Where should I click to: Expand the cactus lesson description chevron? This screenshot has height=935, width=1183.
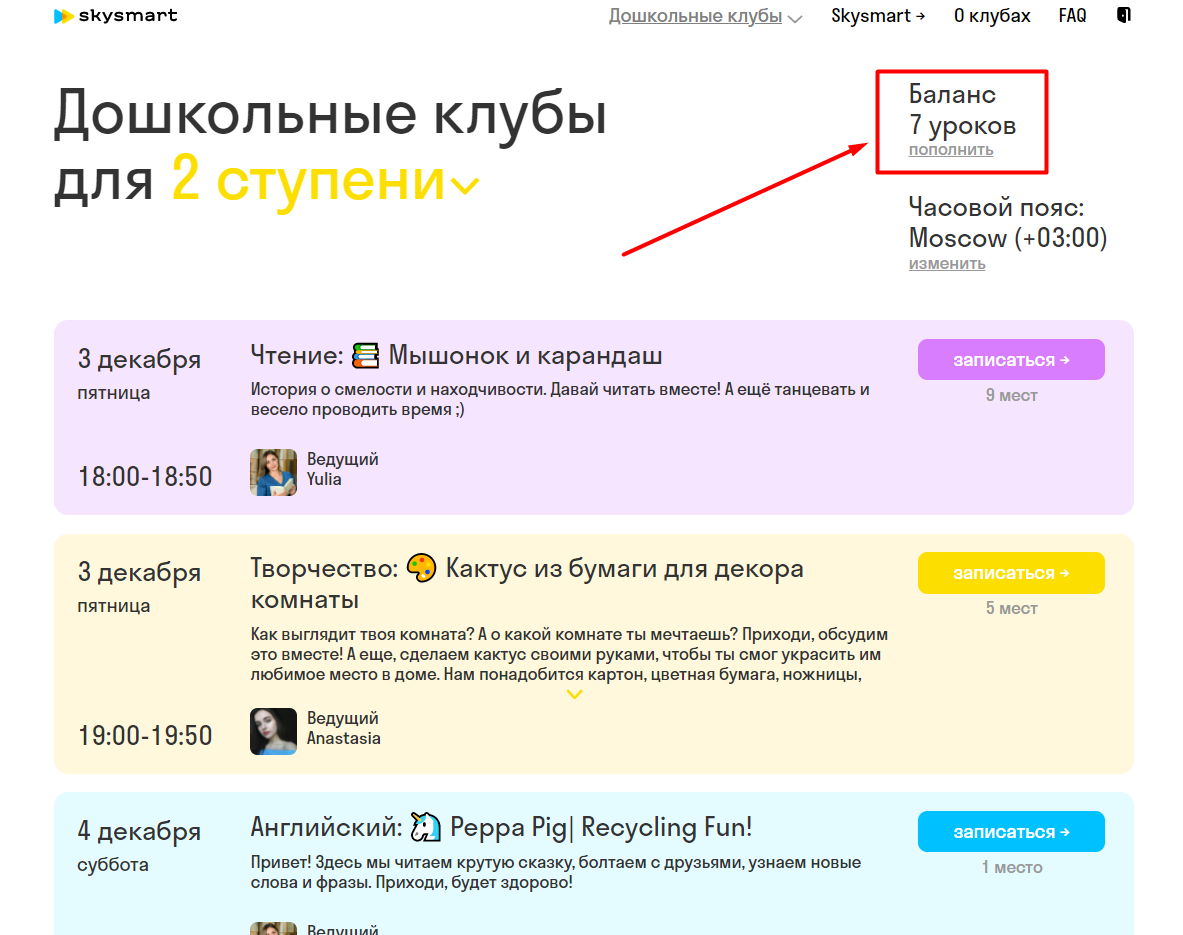[x=575, y=694]
